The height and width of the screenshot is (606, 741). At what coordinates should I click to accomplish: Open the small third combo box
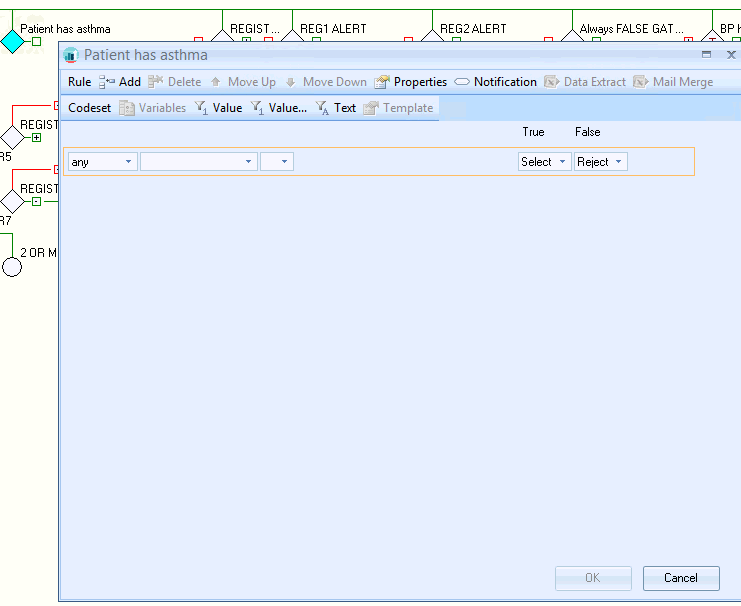pos(277,162)
